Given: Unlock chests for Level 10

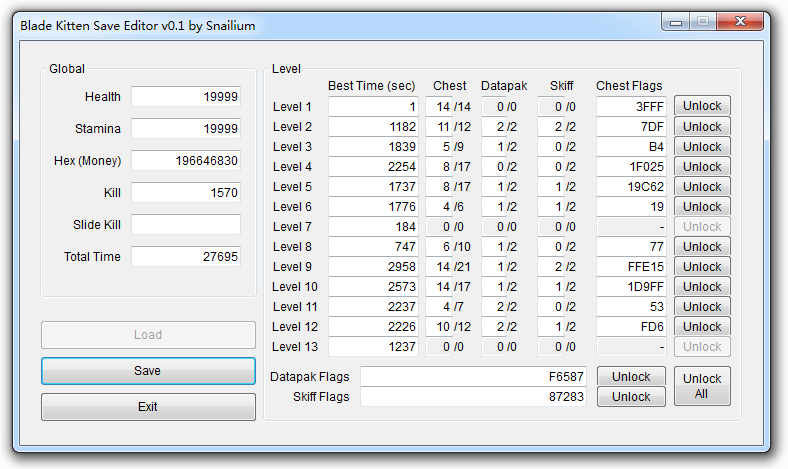Looking at the screenshot, I should [x=702, y=287].
